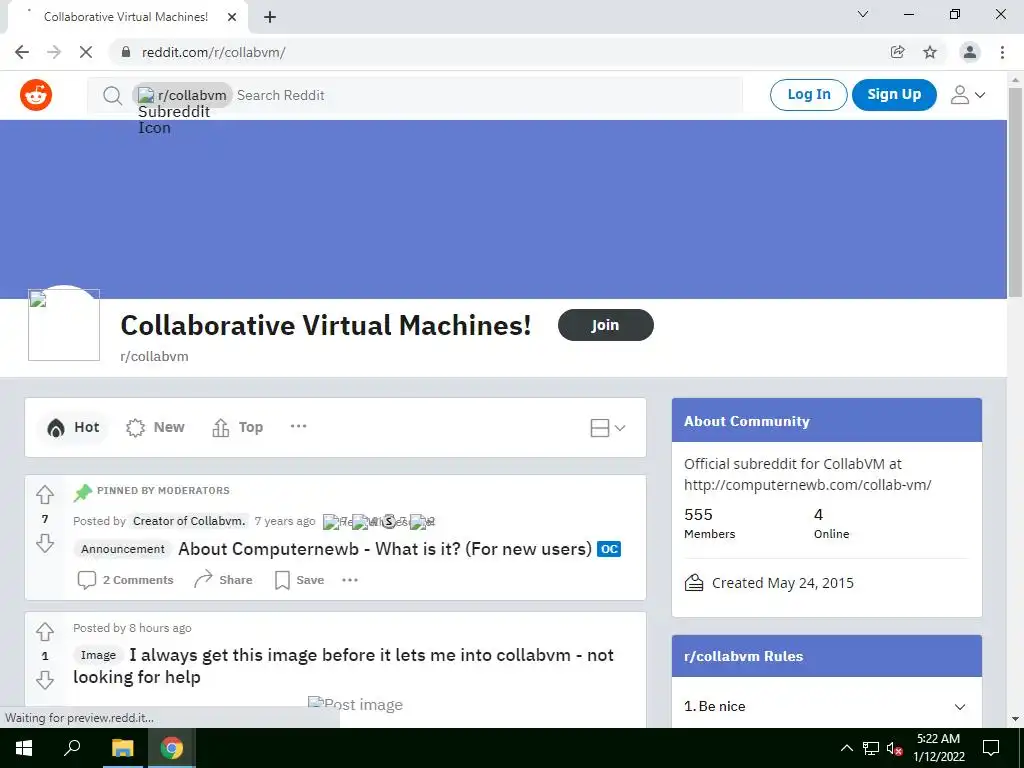Open more options dots on pinned post
Viewport: 1024px width, 768px height.
350,580
